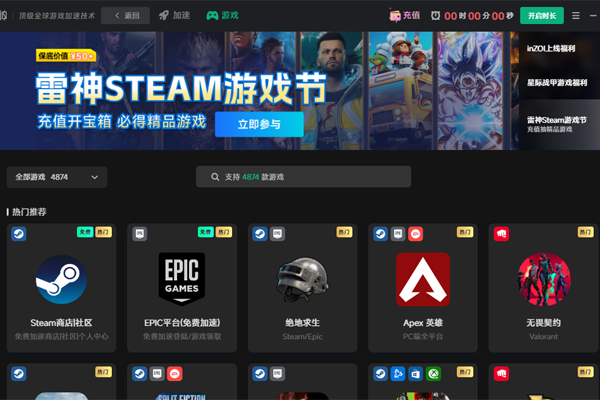Click the Steam商店|社区 title text
The width and height of the screenshot is (600, 400).
[61, 323]
